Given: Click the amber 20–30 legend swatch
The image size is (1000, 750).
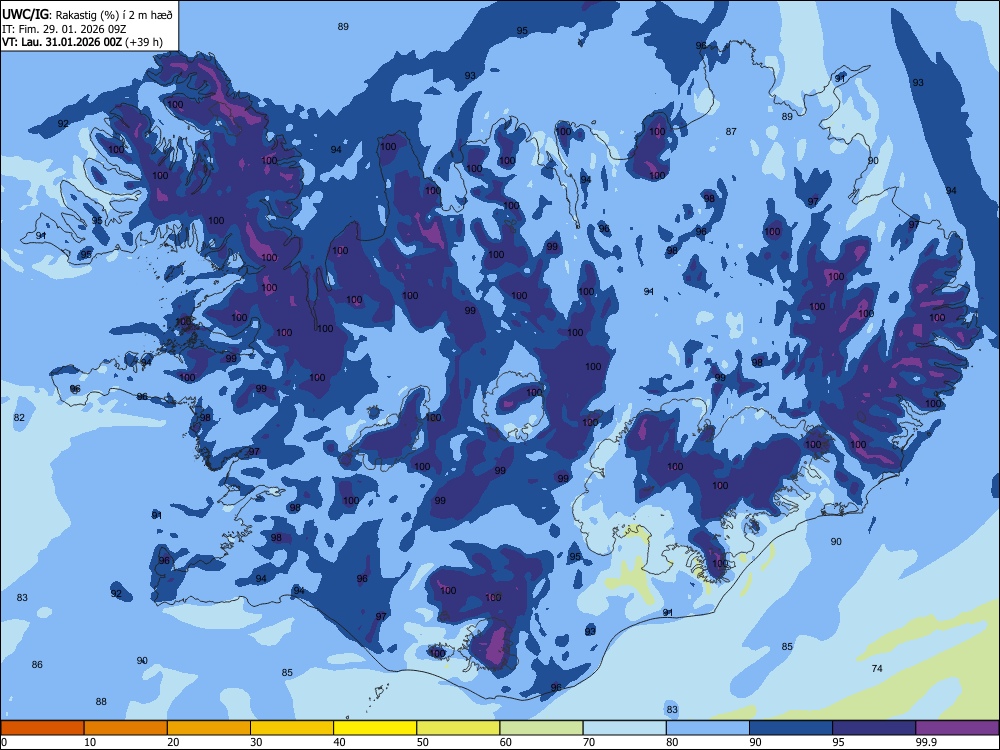Looking at the screenshot, I should (209, 728).
